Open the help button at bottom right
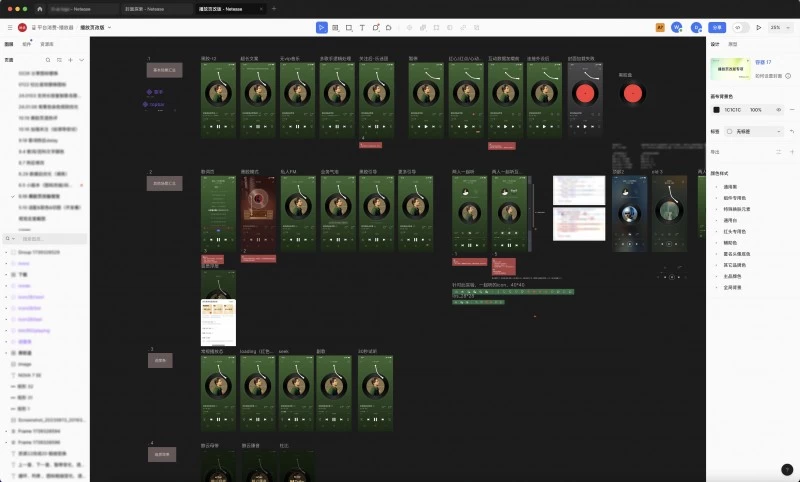The width and height of the screenshot is (800, 482). (x=787, y=469)
